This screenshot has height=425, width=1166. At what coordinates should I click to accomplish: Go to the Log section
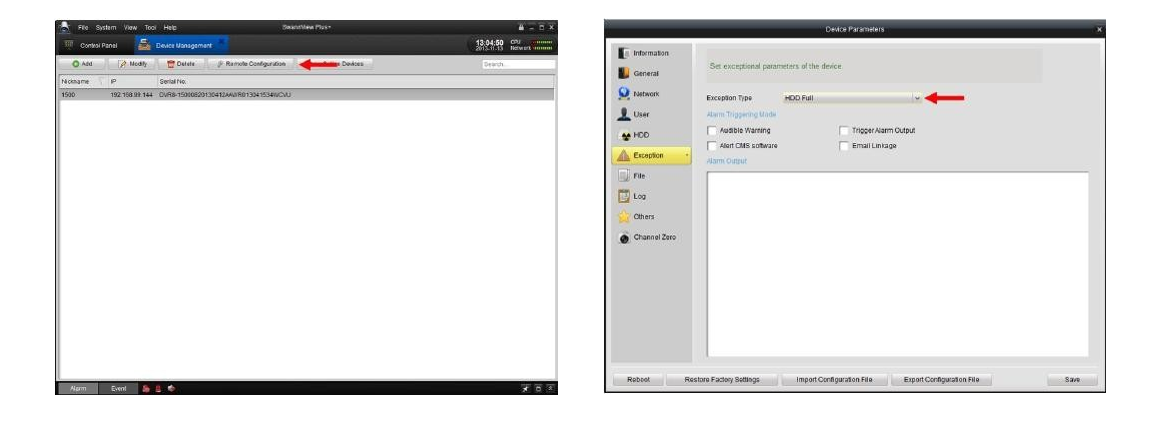point(639,196)
